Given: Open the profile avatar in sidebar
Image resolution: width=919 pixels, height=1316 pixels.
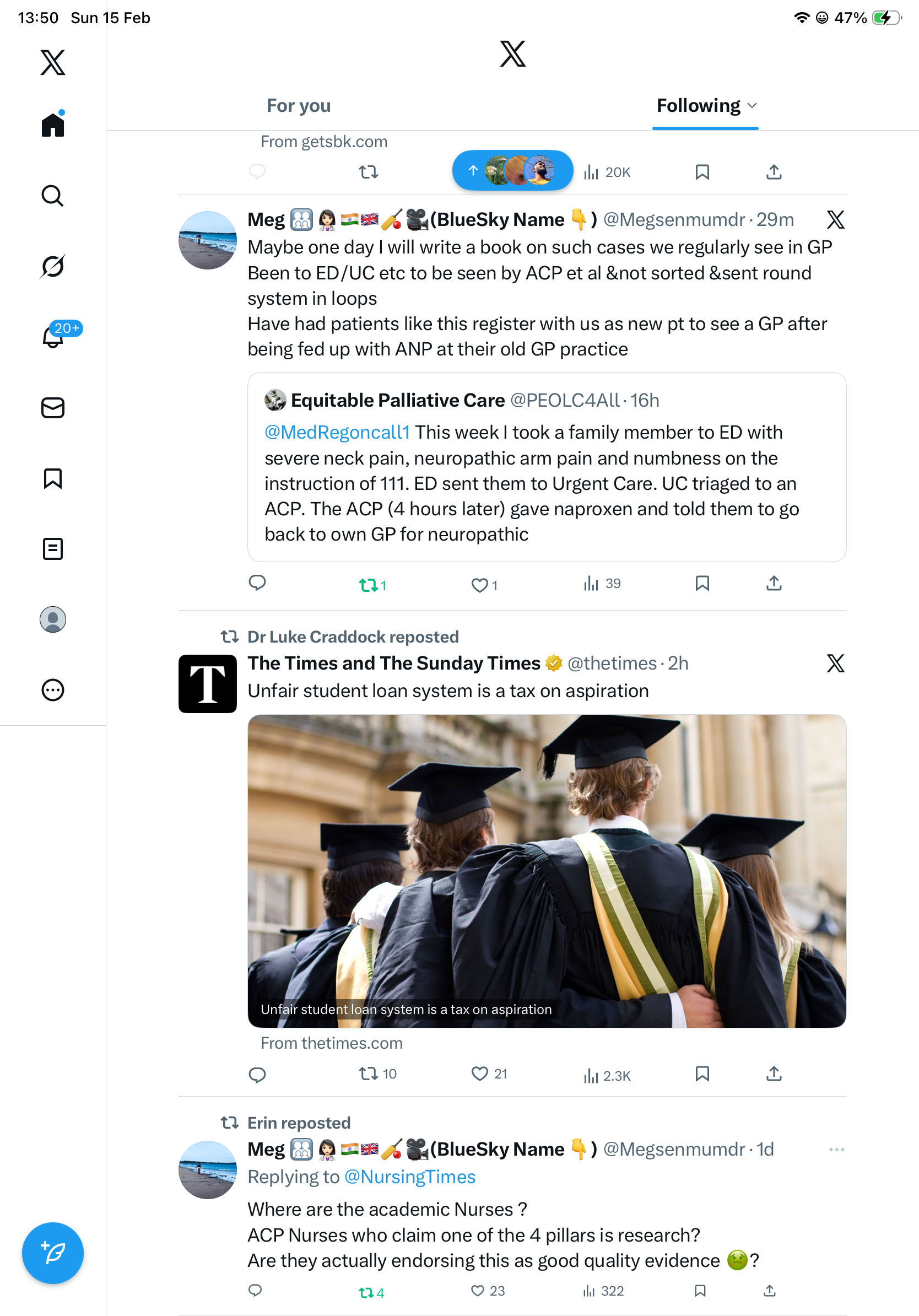Looking at the screenshot, I should (x=52, y=619).
